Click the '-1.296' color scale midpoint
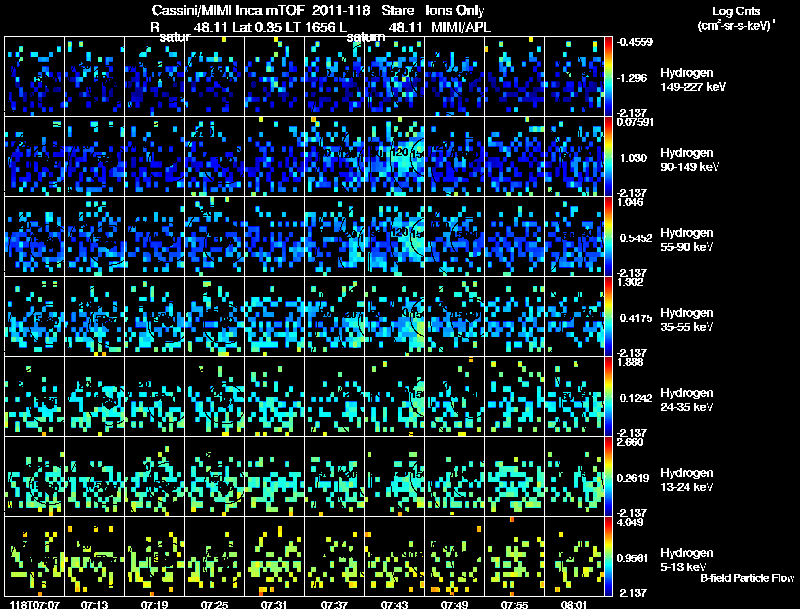This screenshot has width=800, height=609. click(632, 78)
